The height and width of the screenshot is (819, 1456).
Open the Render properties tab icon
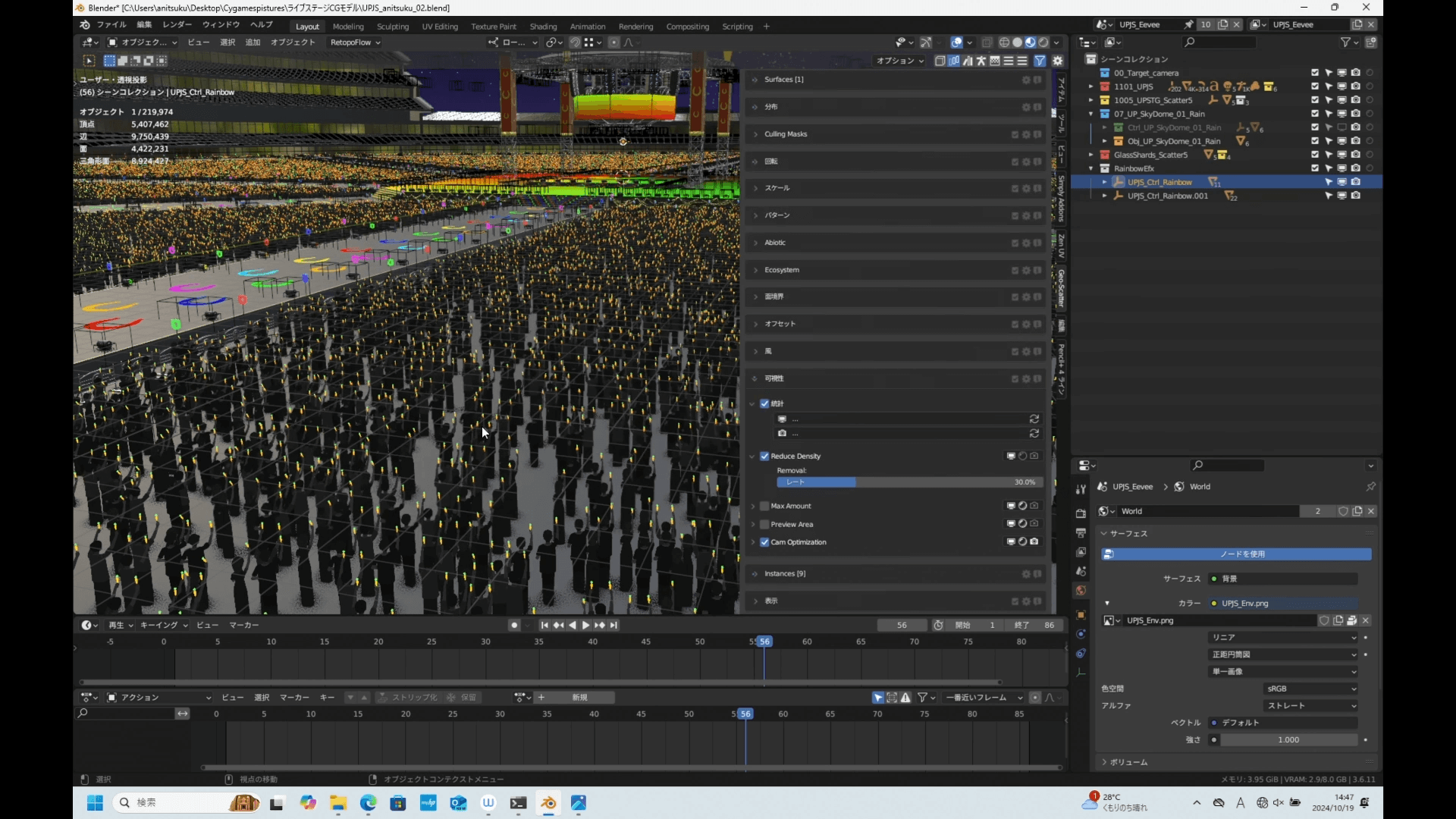point(1081,514)
